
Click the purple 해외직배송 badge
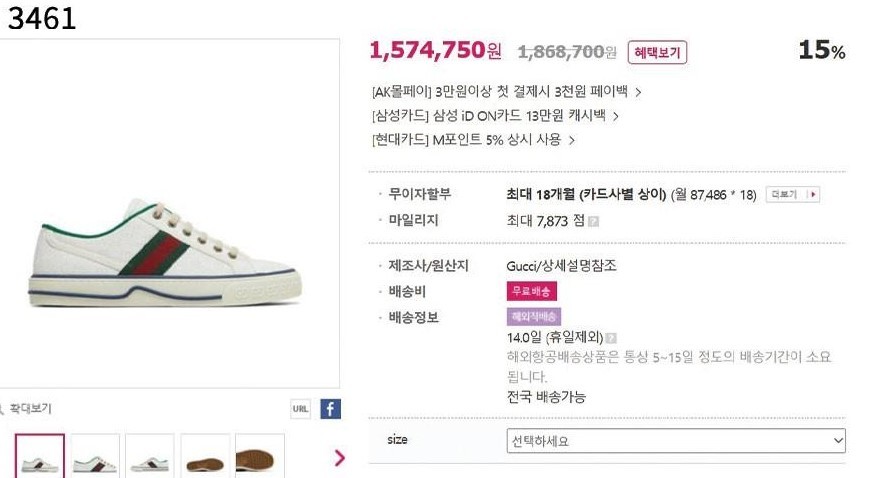coord(534,316)
